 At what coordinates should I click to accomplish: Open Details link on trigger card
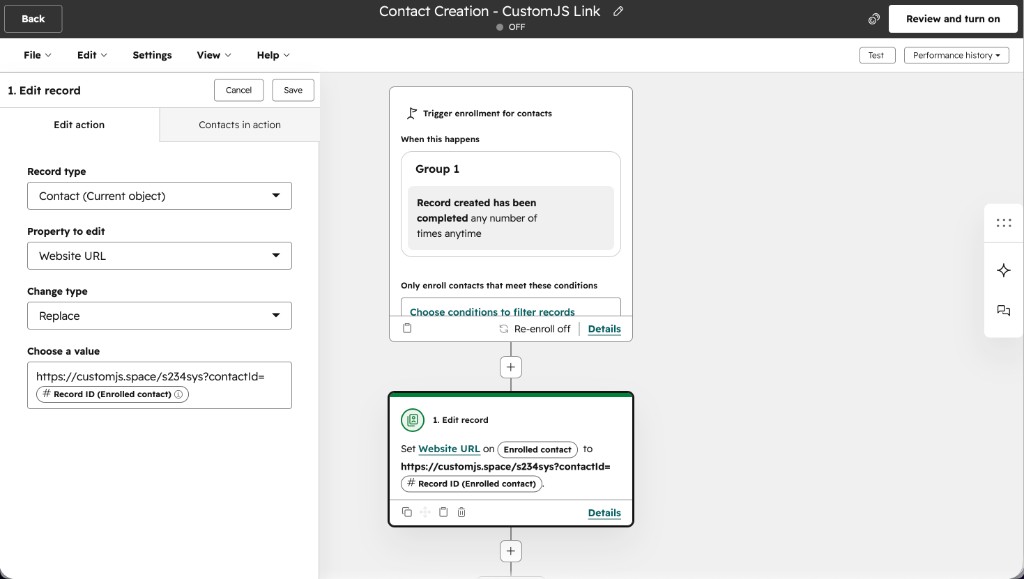pos(604,329)
